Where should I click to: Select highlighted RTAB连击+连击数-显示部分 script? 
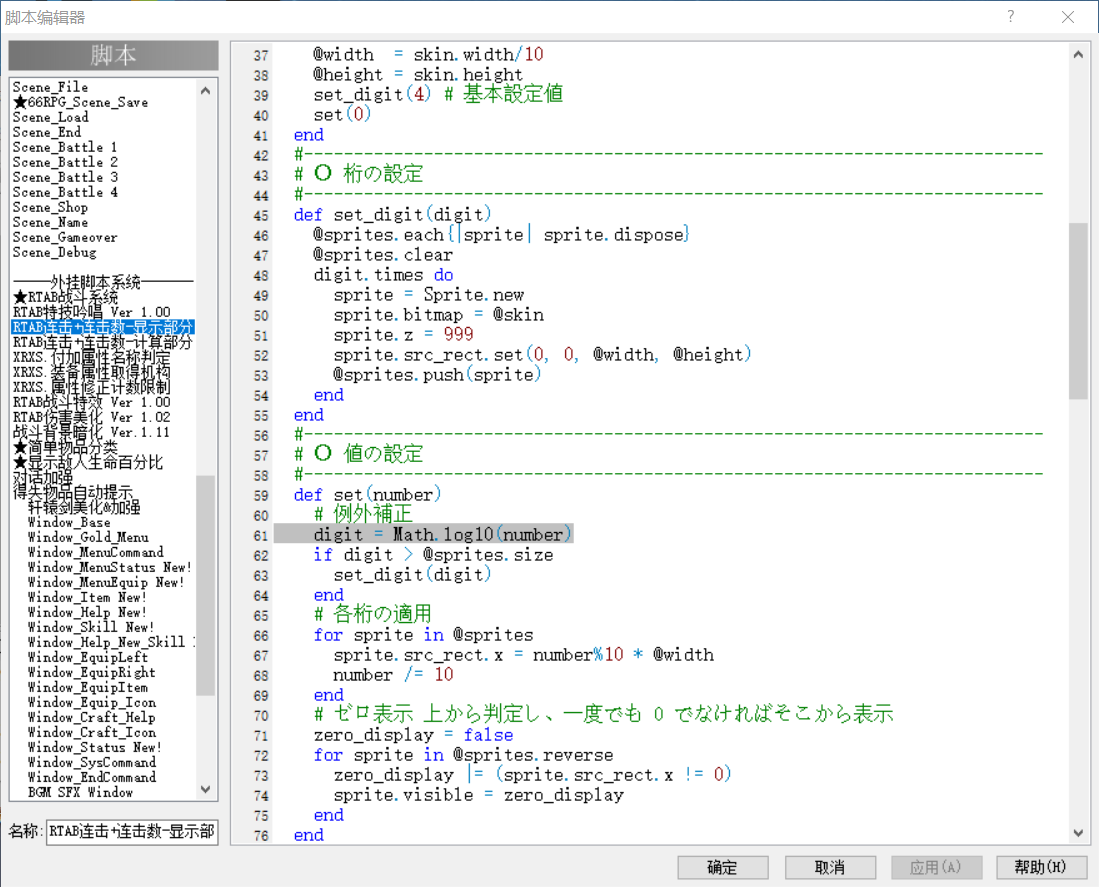103,327
